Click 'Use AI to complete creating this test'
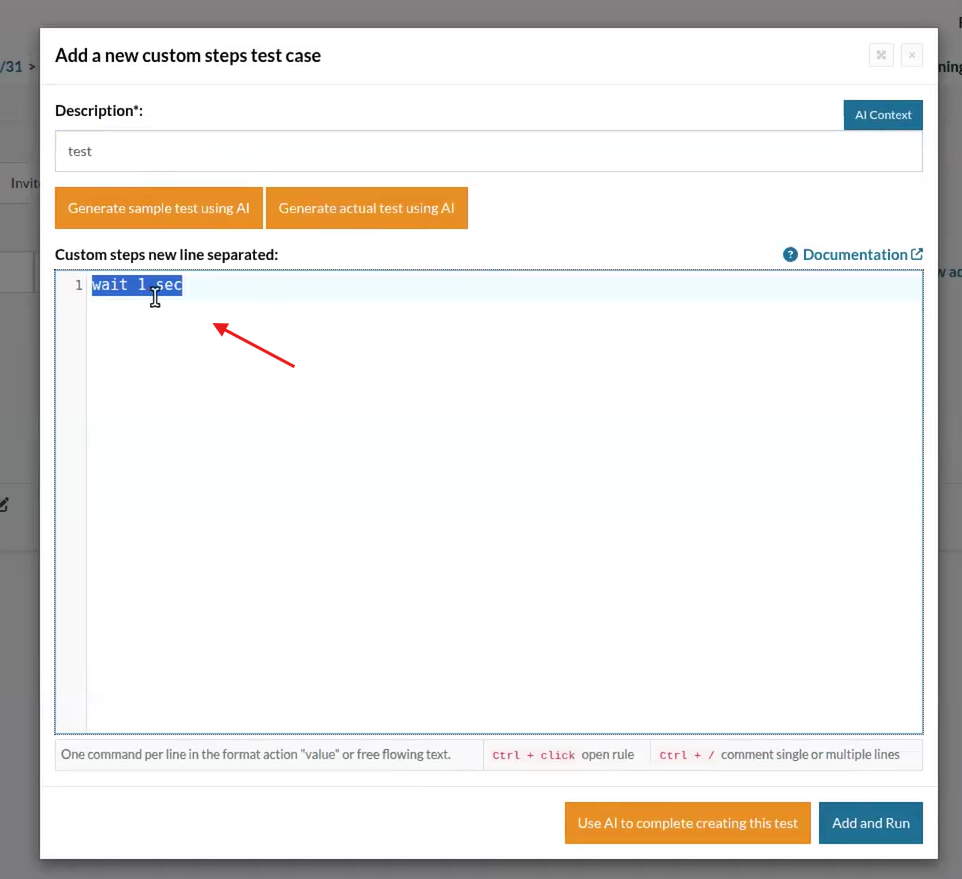 click(x=687, y=823)
